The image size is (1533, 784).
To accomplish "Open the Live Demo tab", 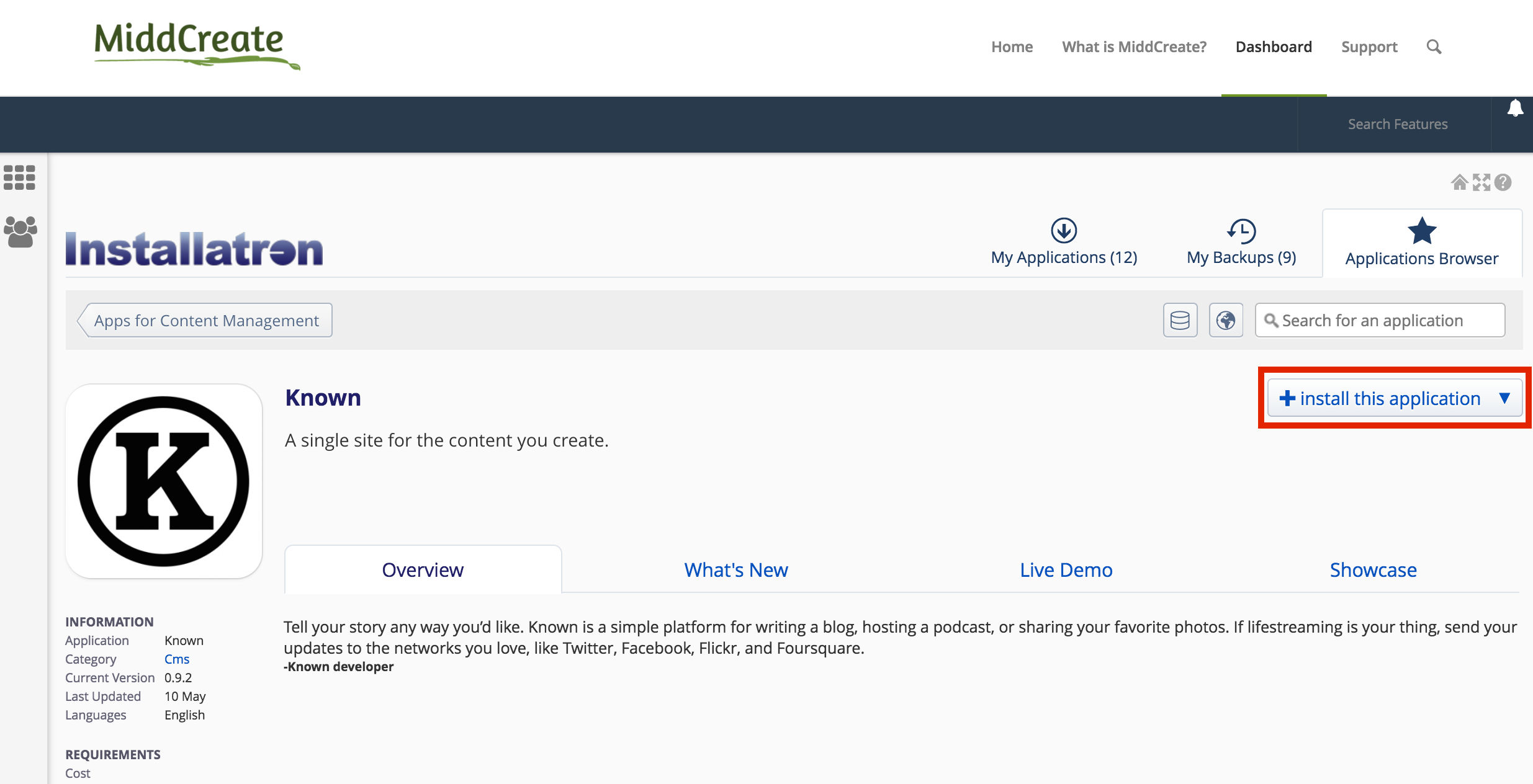I will (1066, 570).
